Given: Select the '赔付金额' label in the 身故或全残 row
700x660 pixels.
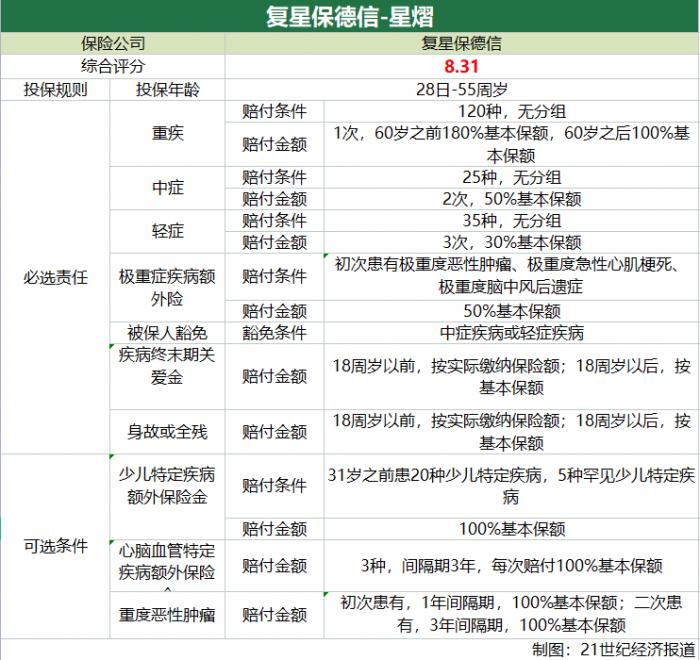Looking at the screenshot, I should pos(275,432).
